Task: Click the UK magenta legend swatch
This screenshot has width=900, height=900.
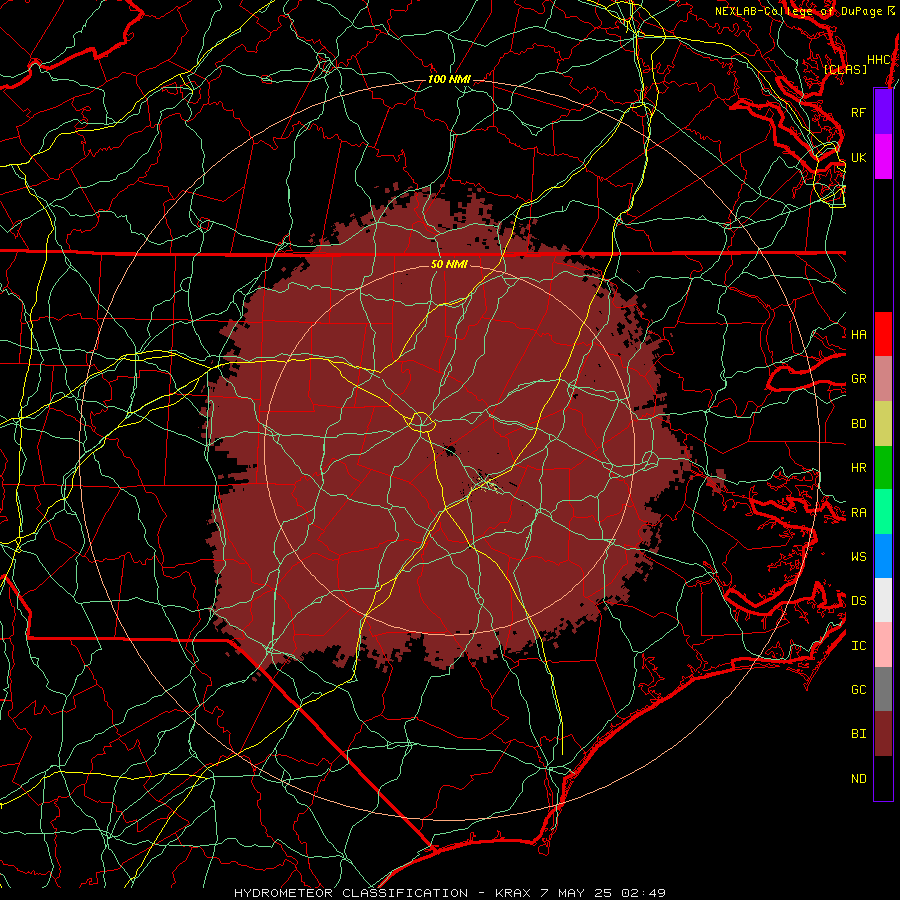Action: (x=883, y=157)
